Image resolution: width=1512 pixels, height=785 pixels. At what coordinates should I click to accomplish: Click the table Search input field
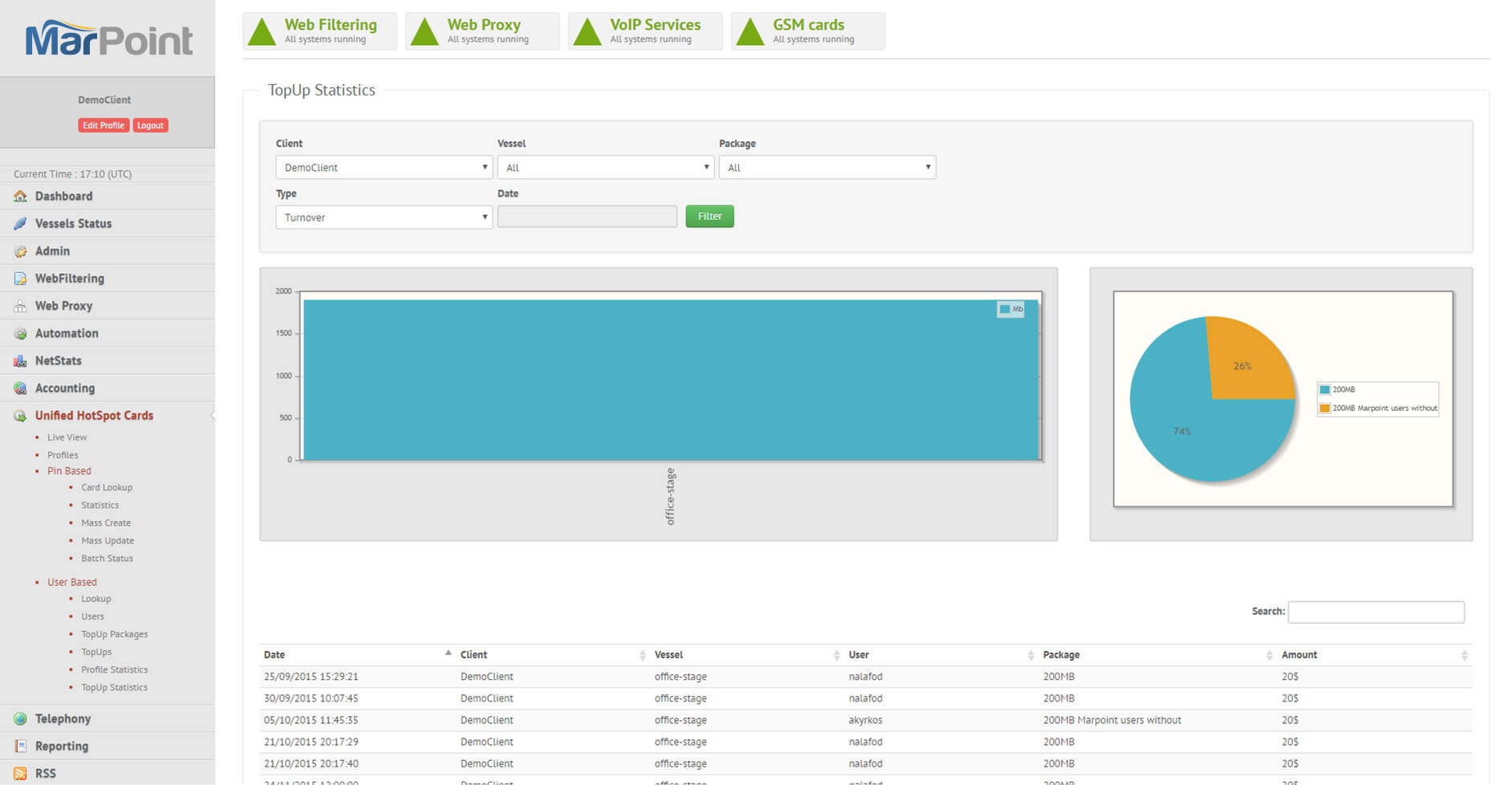(x=1376, y=612)
